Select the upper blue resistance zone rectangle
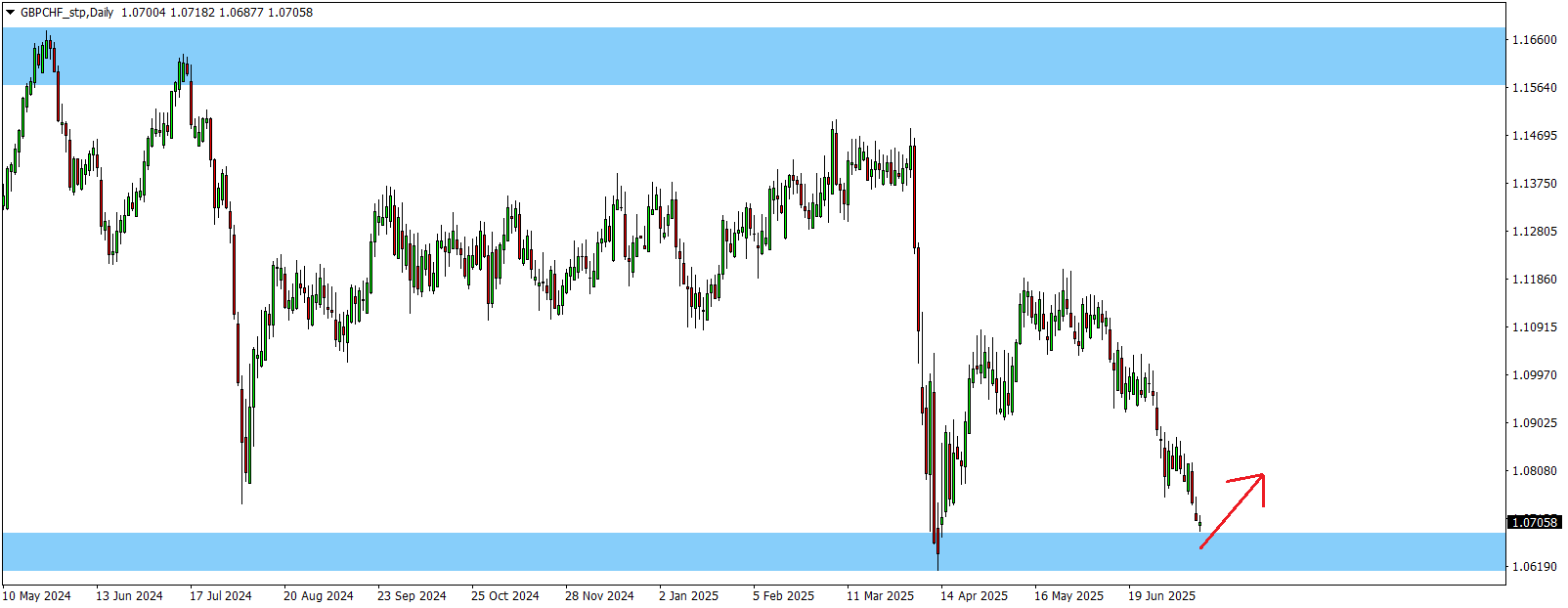Image resolution: width=1568 pixels, height=608 pixels. 753,56
